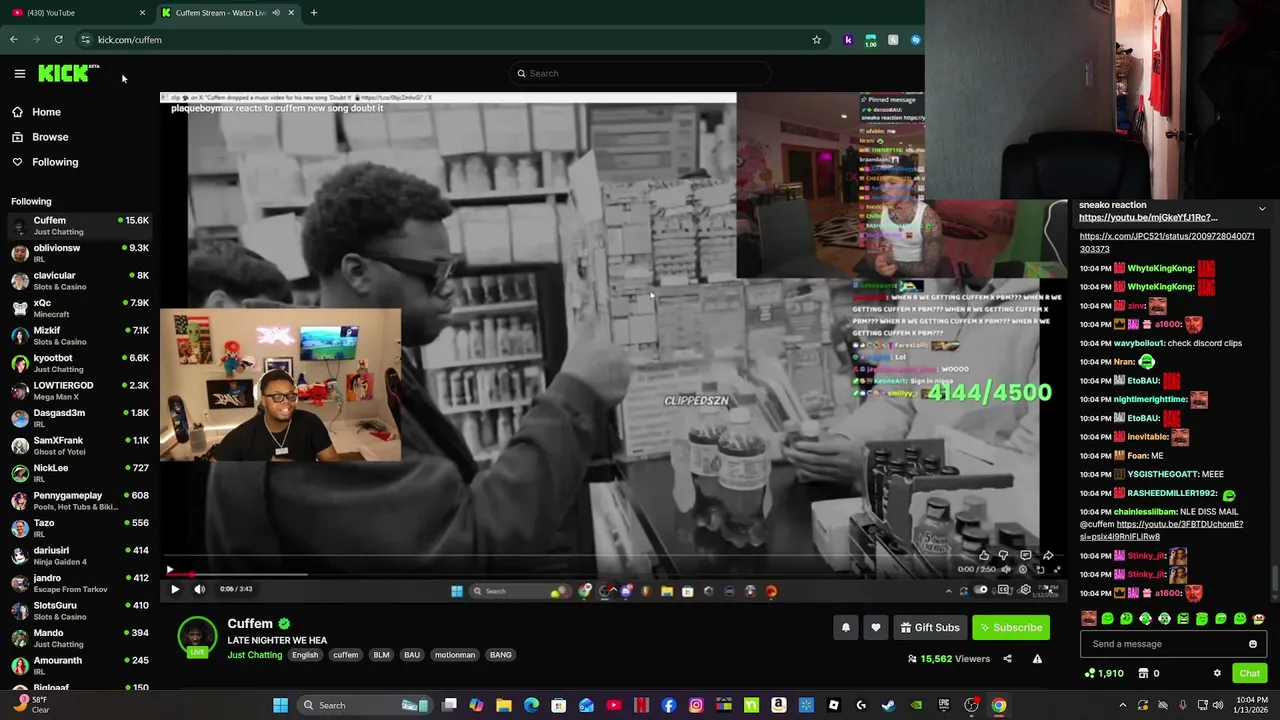Open Steam from the taskbar

tap(887, 705)
